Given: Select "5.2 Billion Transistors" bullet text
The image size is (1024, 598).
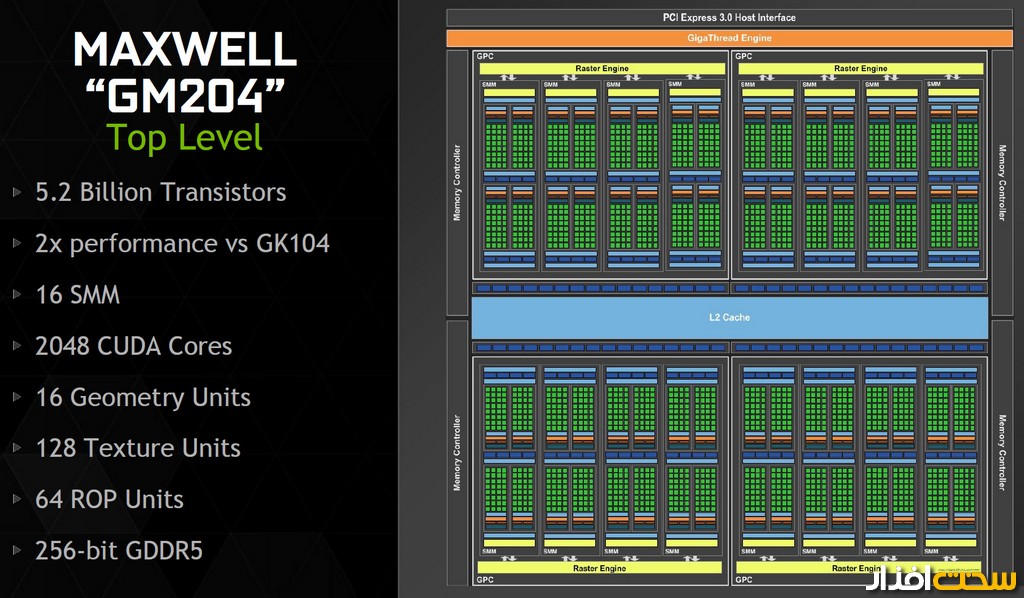Looking at the screenshot, I should [x=161, y=192].
